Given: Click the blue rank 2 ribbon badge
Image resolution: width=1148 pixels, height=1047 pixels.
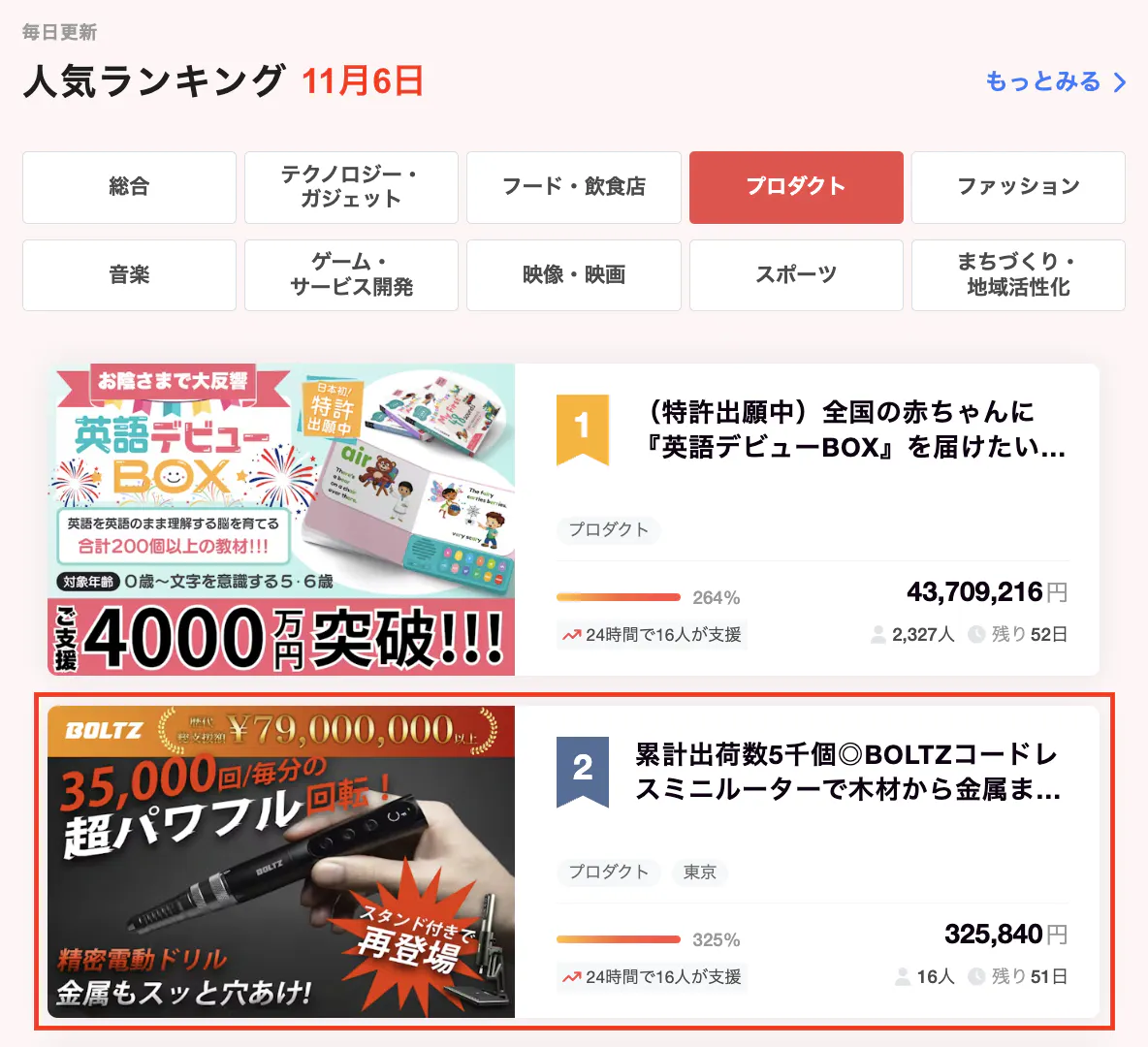Looking at the screenshot, I should coord(582,771).
